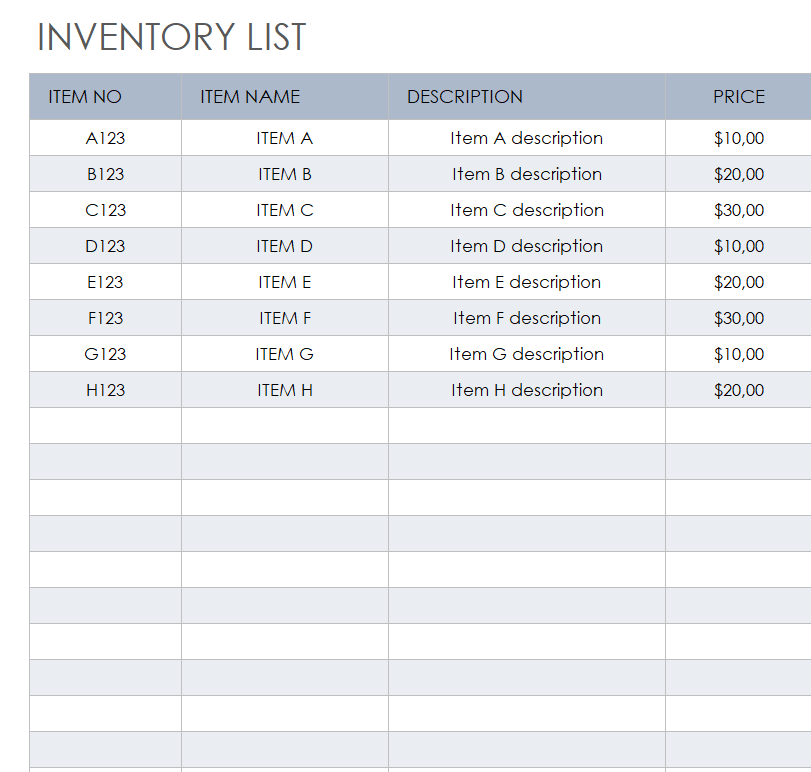
Task: Click the INVENTORY LIST title
Action: 171,37
